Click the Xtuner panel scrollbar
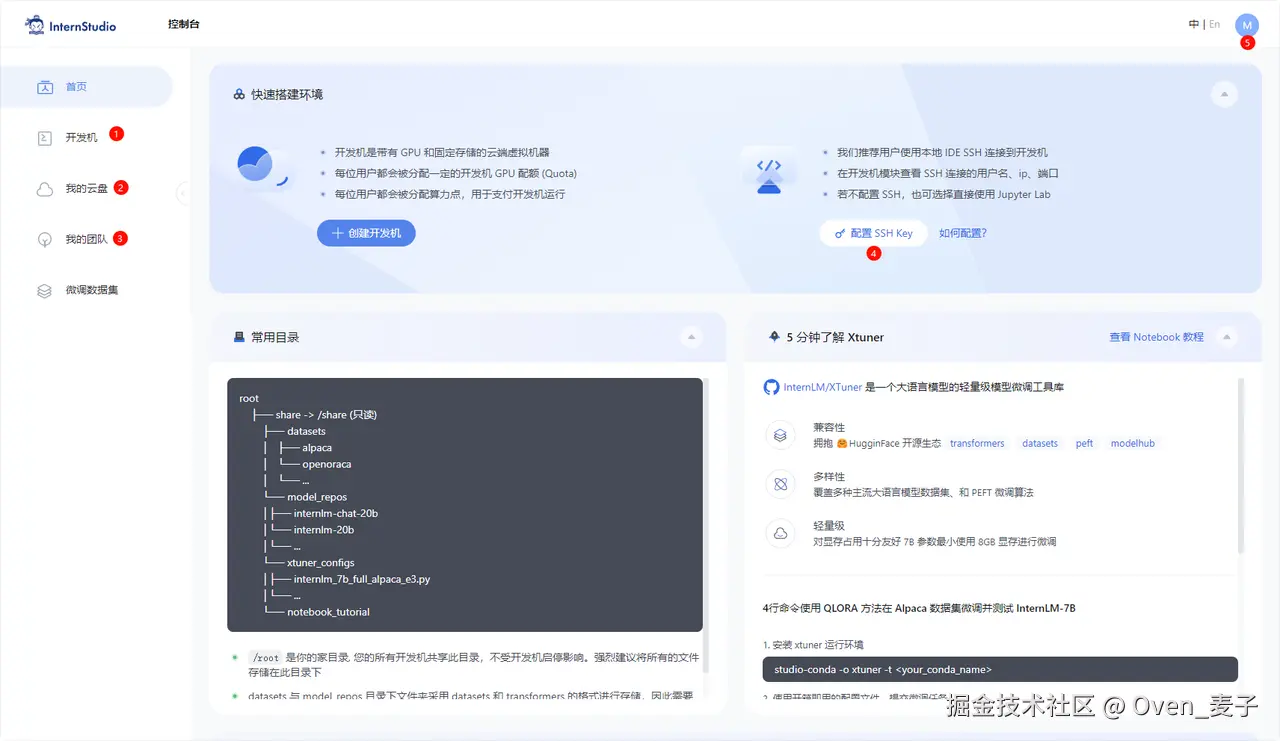Screen dimensions: 1280x741 point(1241,465)
